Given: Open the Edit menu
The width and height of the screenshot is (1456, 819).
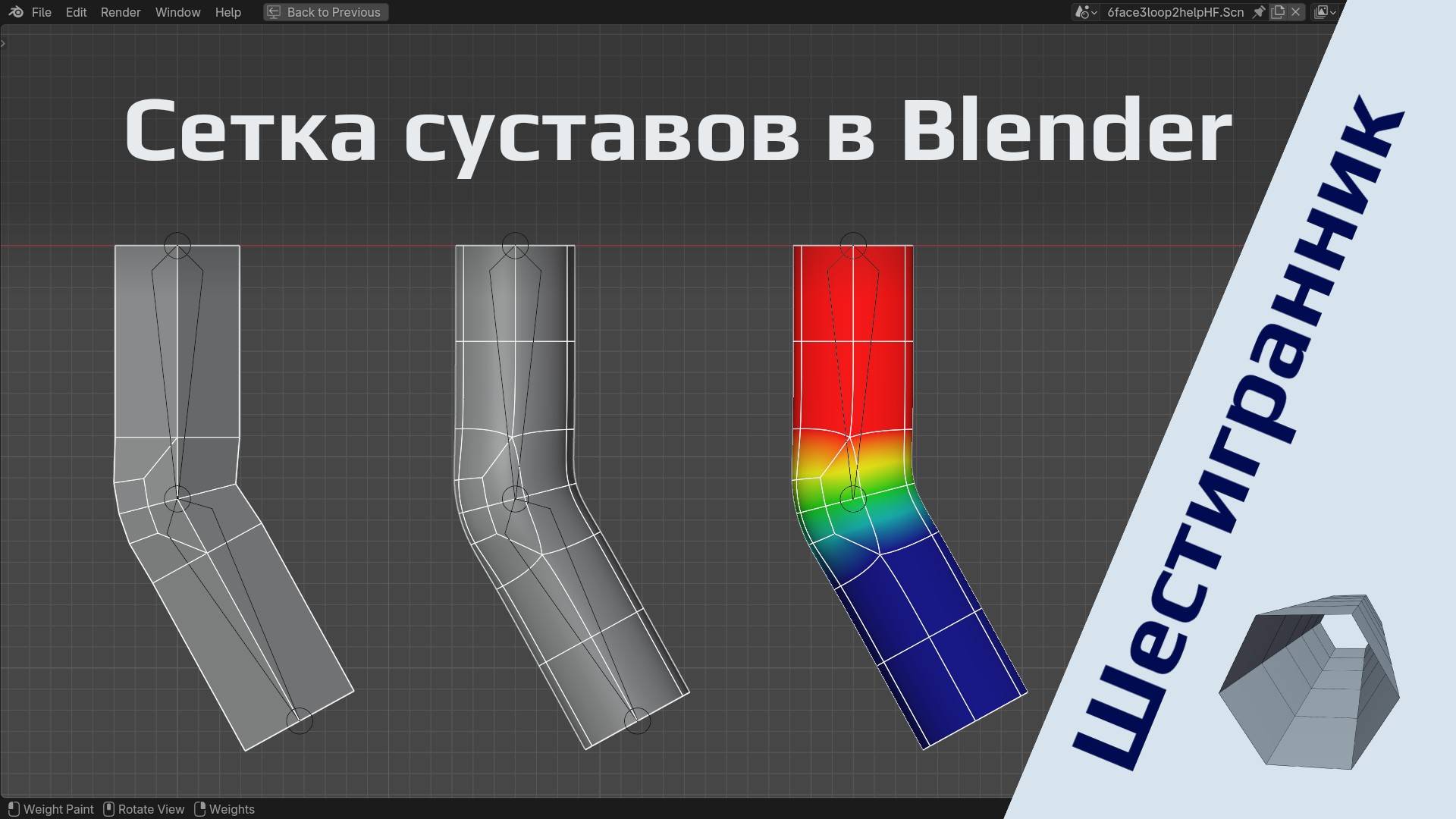Looking at the screenshot, I should pyautogui.click(x=75, y=12).
